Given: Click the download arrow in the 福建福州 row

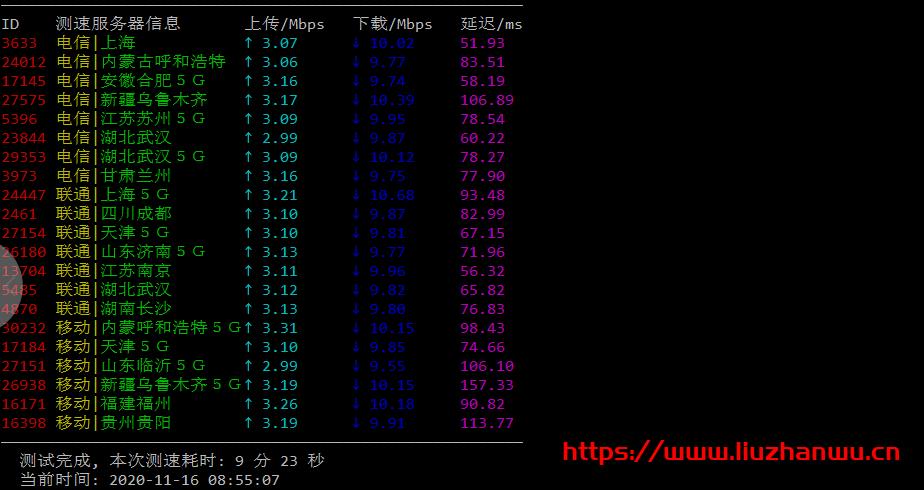Looking at the screenshot, I should click(357, 404).
